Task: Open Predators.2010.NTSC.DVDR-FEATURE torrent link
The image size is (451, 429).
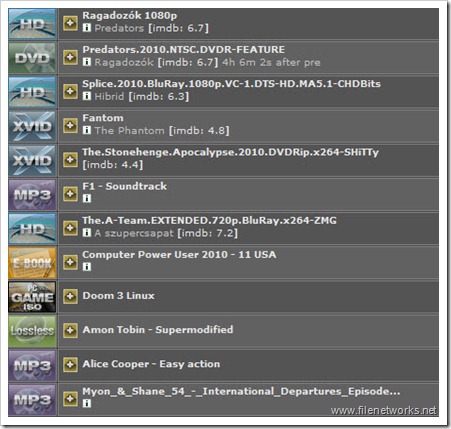Action: click(184, 50)
